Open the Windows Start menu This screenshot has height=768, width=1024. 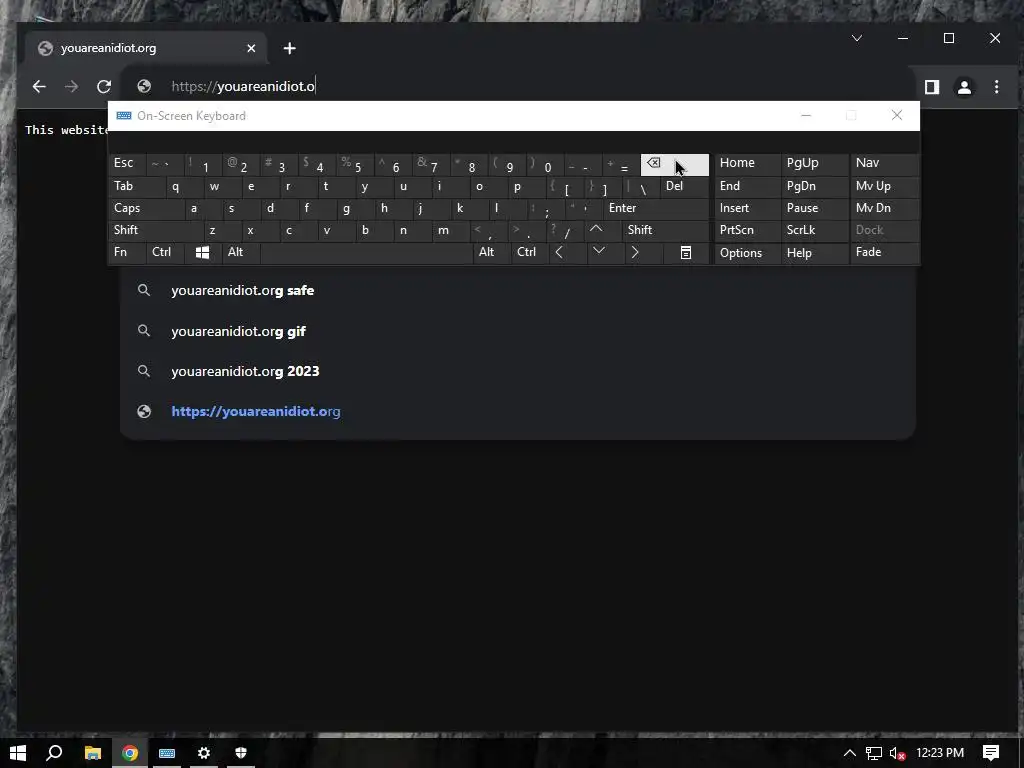point(18,753)
